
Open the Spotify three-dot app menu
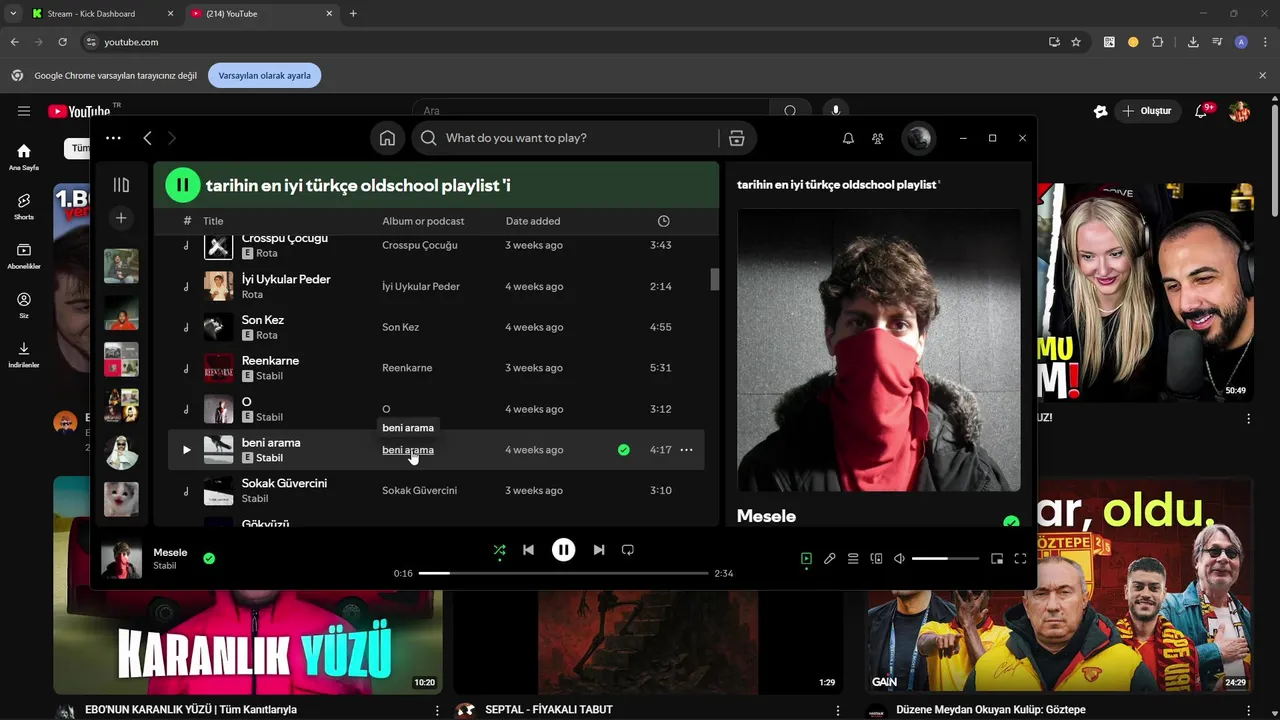click(x=113, y=138)
